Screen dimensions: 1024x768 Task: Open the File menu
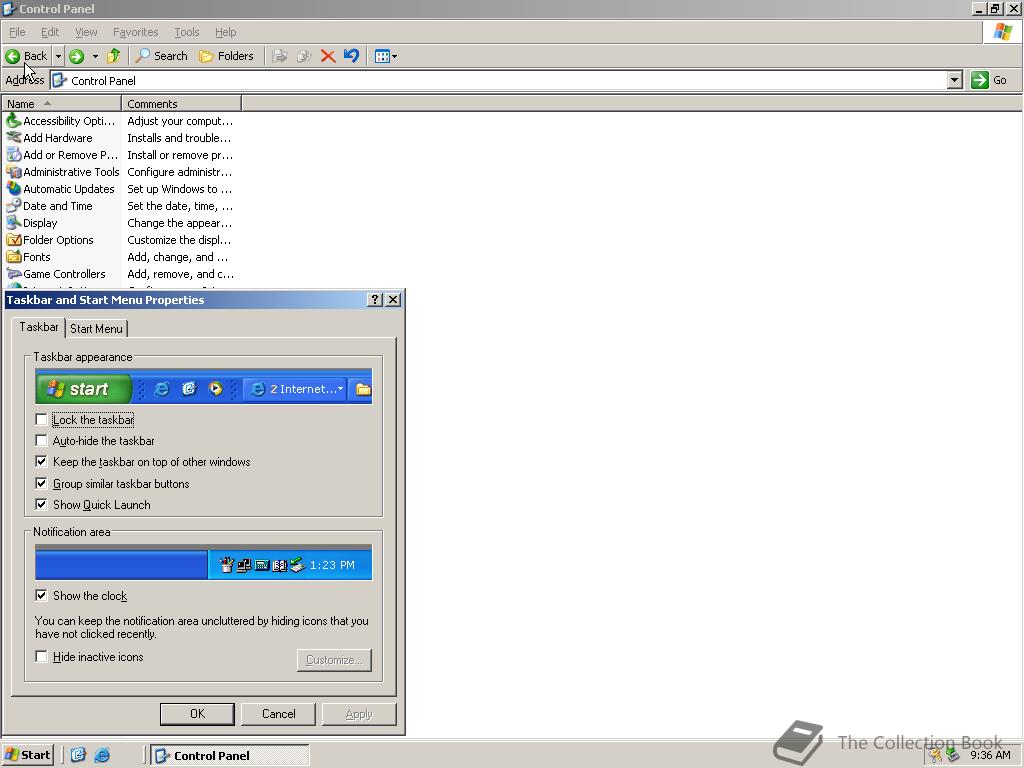click(x=17, y=32)
